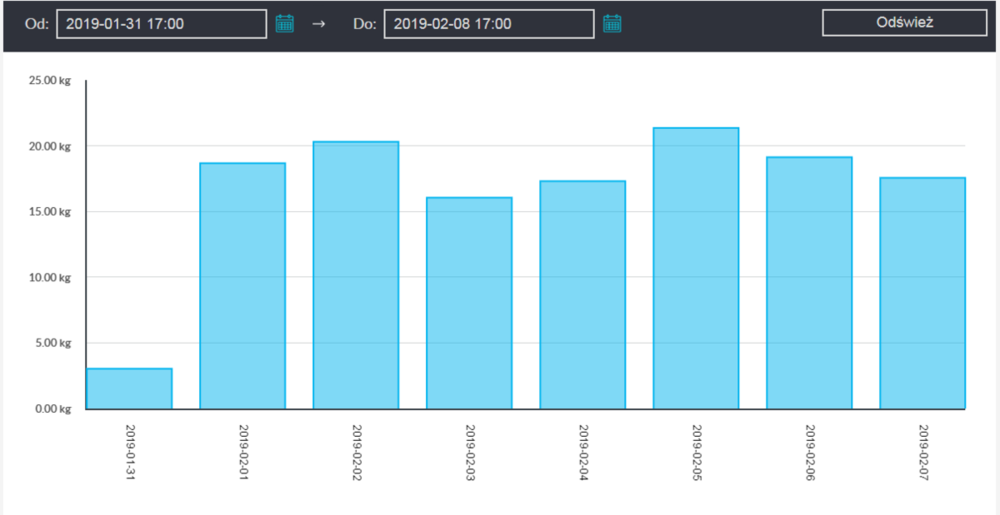
Task: Click the 2019-01-31 x-axis date label
Action: [x=130, y=453]
